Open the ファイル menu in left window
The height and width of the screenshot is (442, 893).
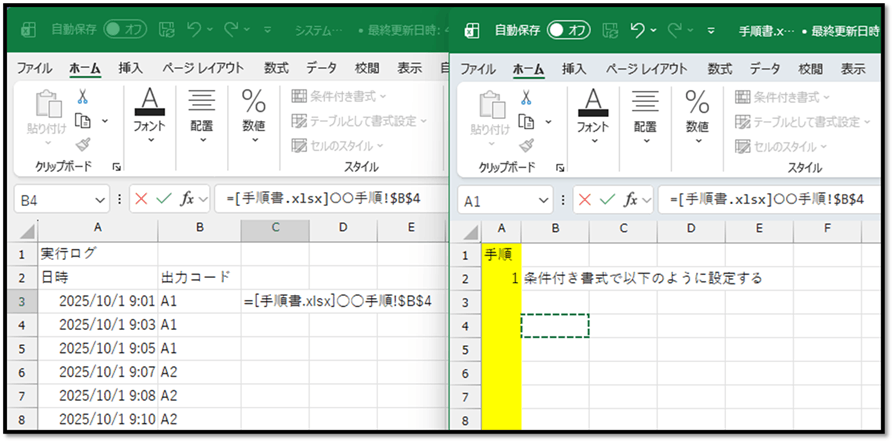point(35,69)
